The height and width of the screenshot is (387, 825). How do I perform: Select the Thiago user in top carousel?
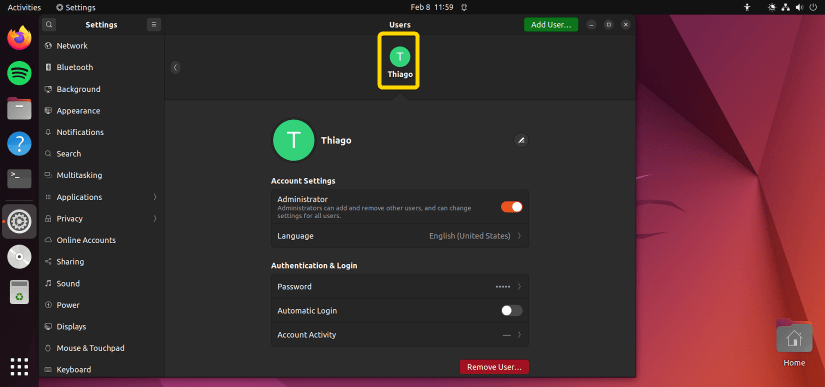point(400,61)
